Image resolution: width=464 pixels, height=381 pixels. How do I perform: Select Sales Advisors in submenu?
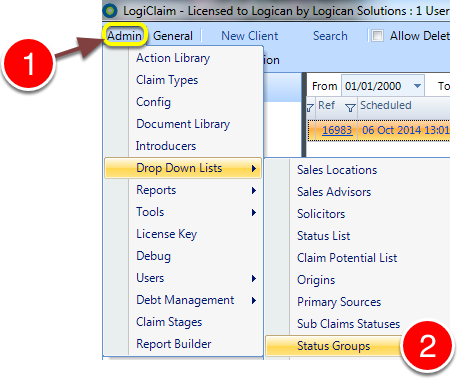[358, 192]
